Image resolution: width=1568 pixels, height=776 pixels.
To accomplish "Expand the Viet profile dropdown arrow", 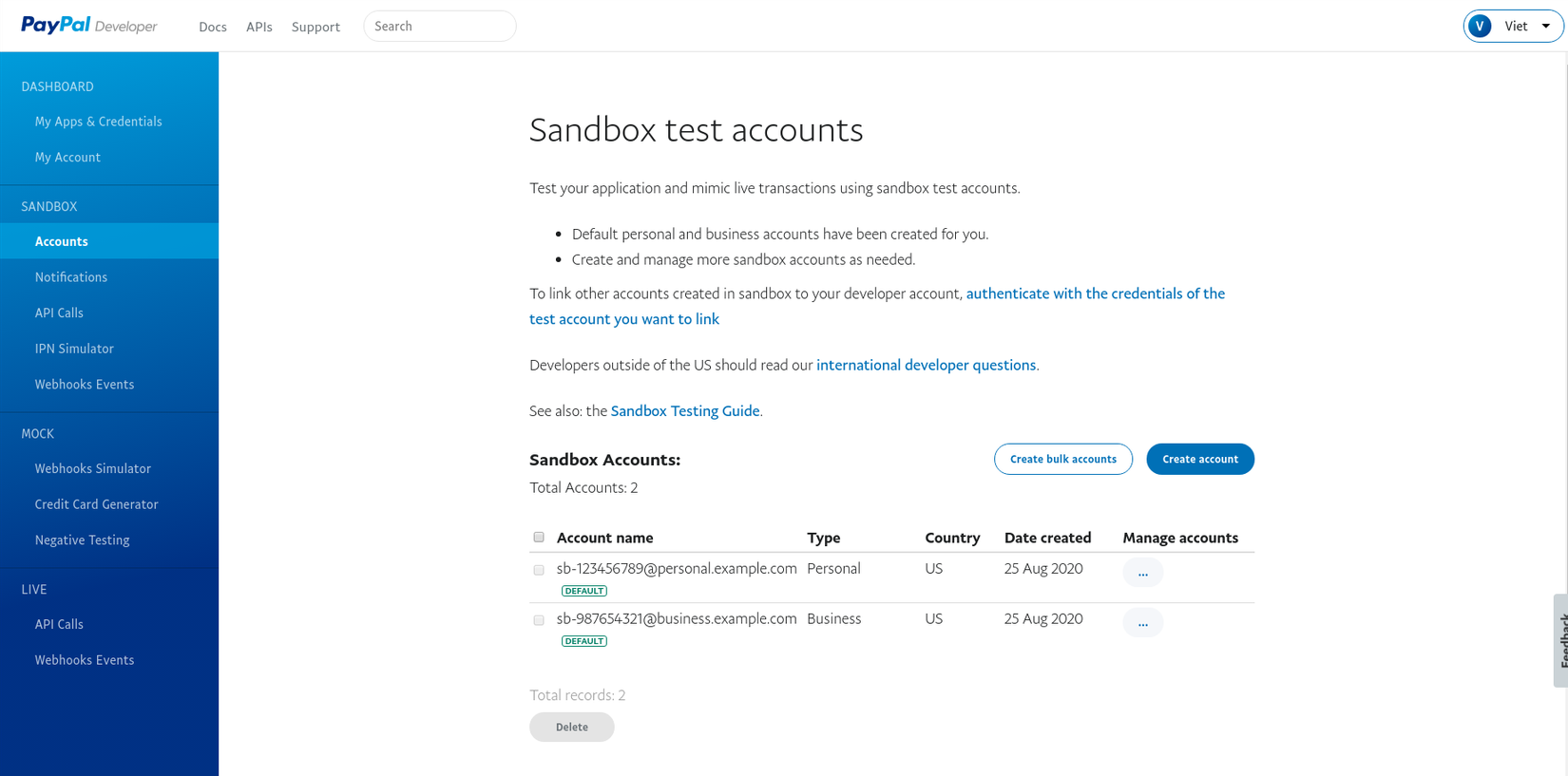I will (1546, 27).
